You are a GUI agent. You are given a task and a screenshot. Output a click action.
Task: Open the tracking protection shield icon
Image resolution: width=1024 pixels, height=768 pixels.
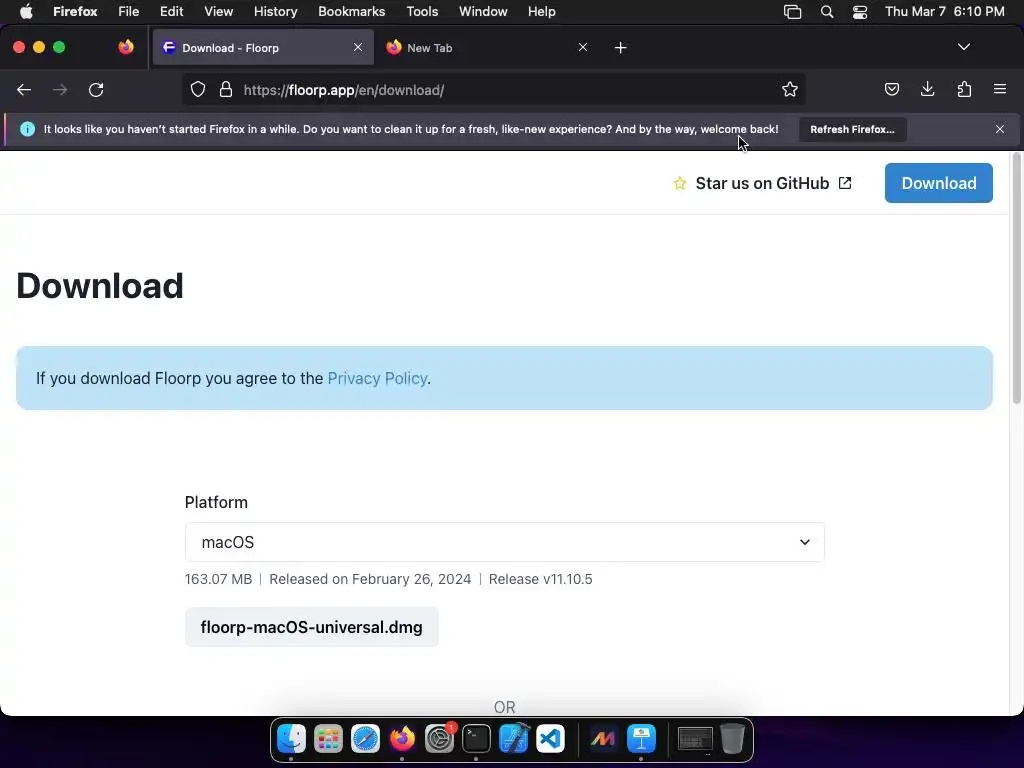(x=198, y=90)
